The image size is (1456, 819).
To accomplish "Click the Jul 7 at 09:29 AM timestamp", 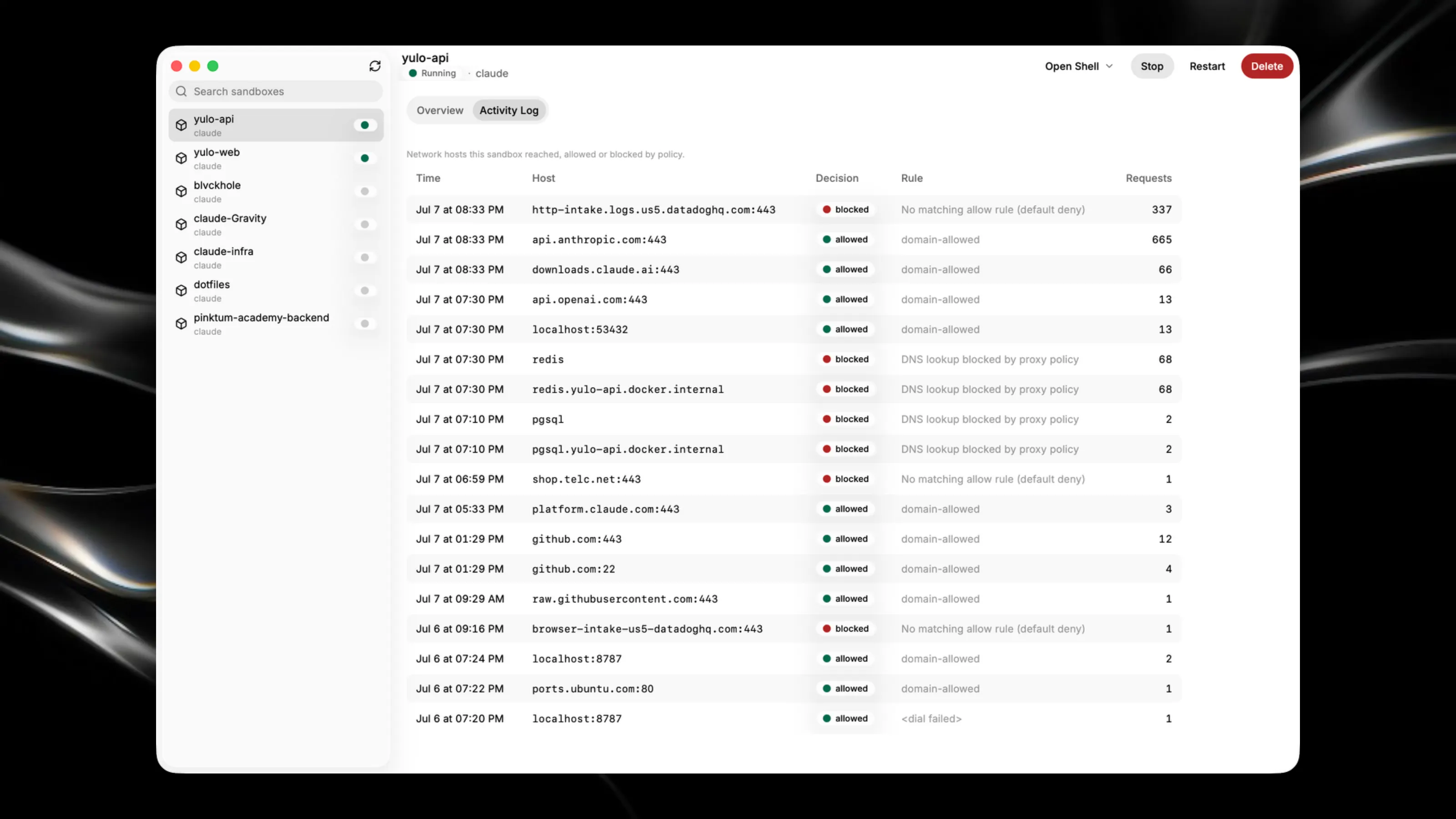I will [x=460, y=599].
